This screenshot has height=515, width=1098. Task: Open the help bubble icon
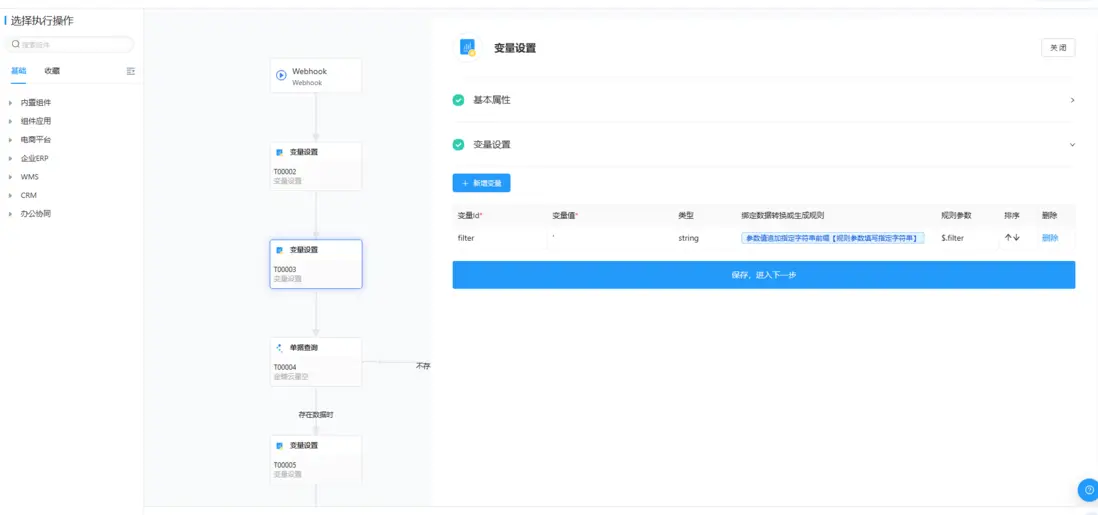click(x=1088, y=490)
